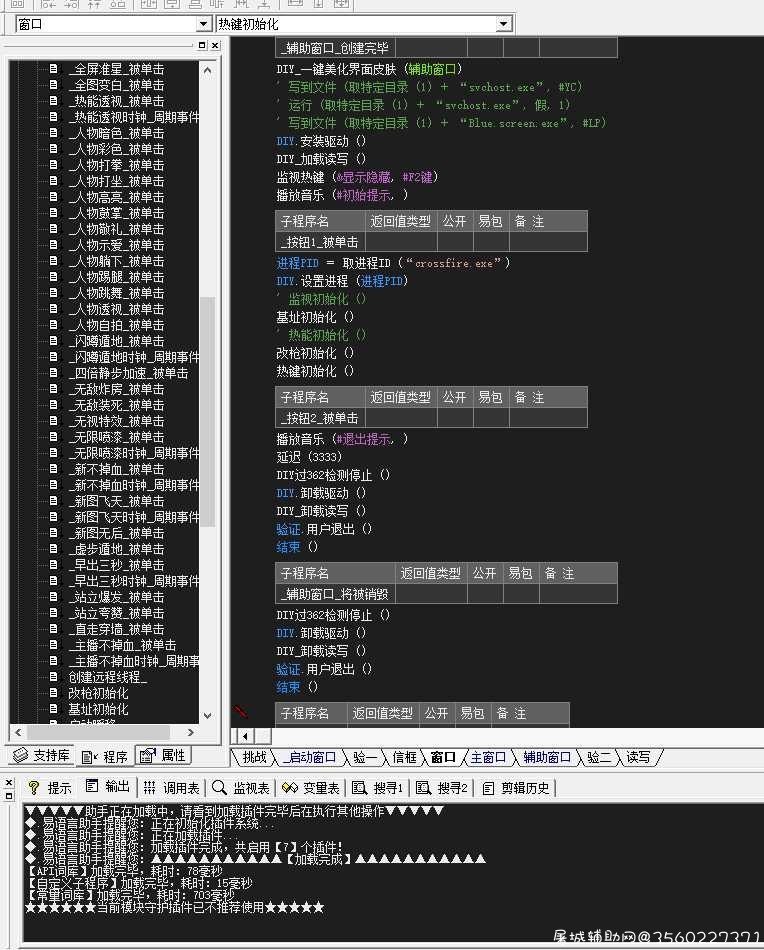Click the code line DIY_加载读写 ()
Screen dimensions: 764x950
(321, 159)
